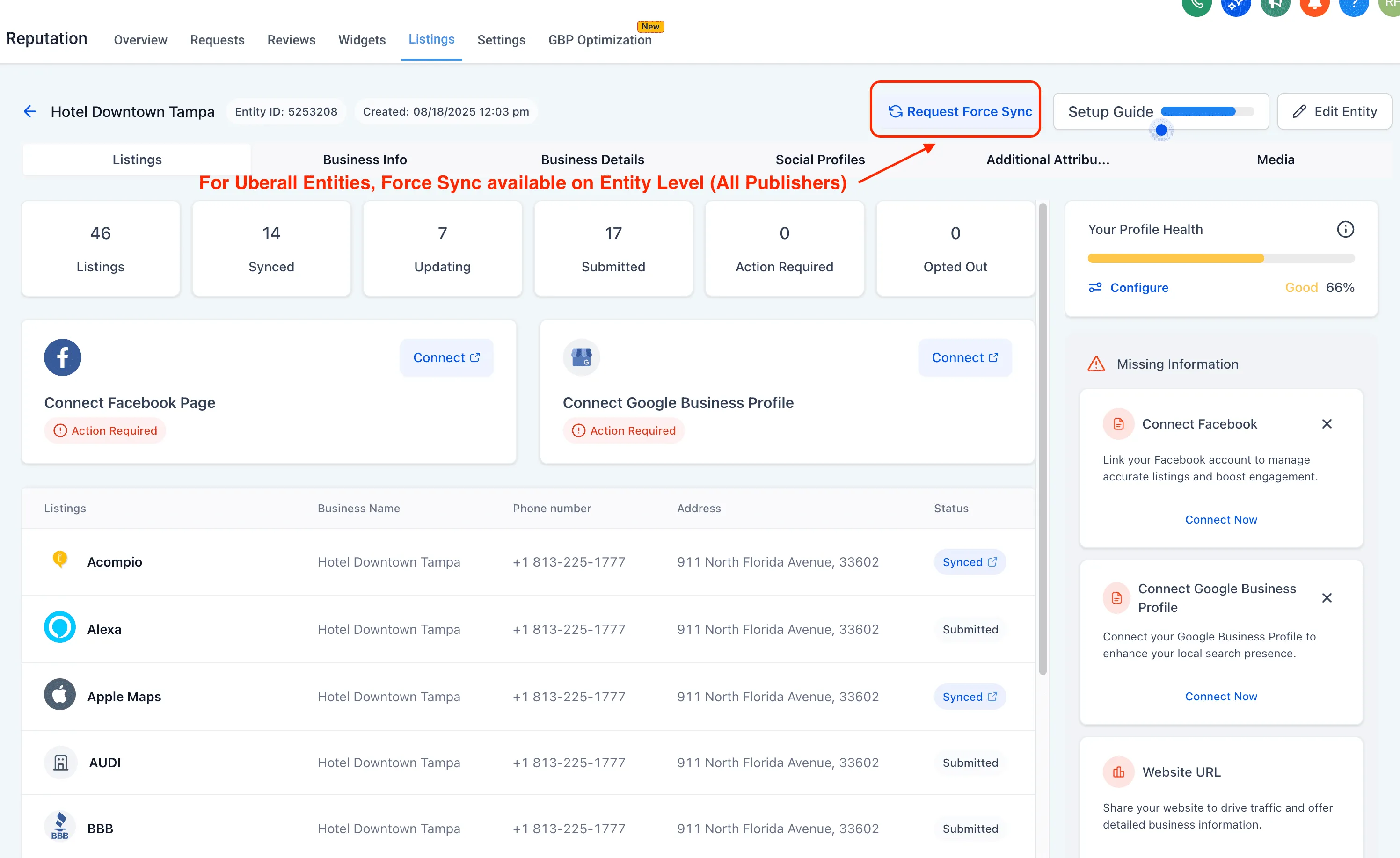Click the Edit Entity button

(1334, 111)
